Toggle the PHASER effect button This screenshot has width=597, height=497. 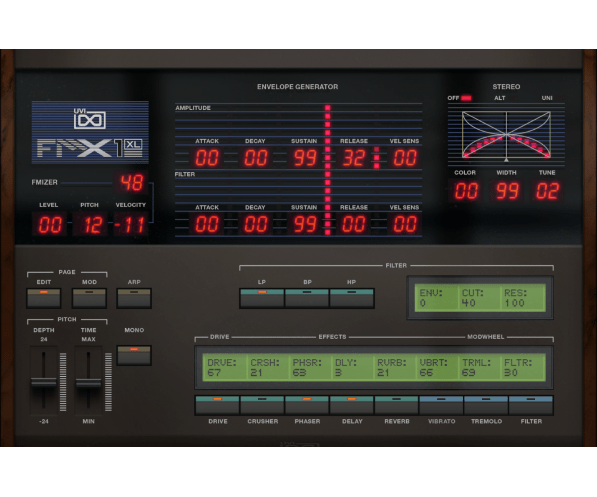[307, 405]
